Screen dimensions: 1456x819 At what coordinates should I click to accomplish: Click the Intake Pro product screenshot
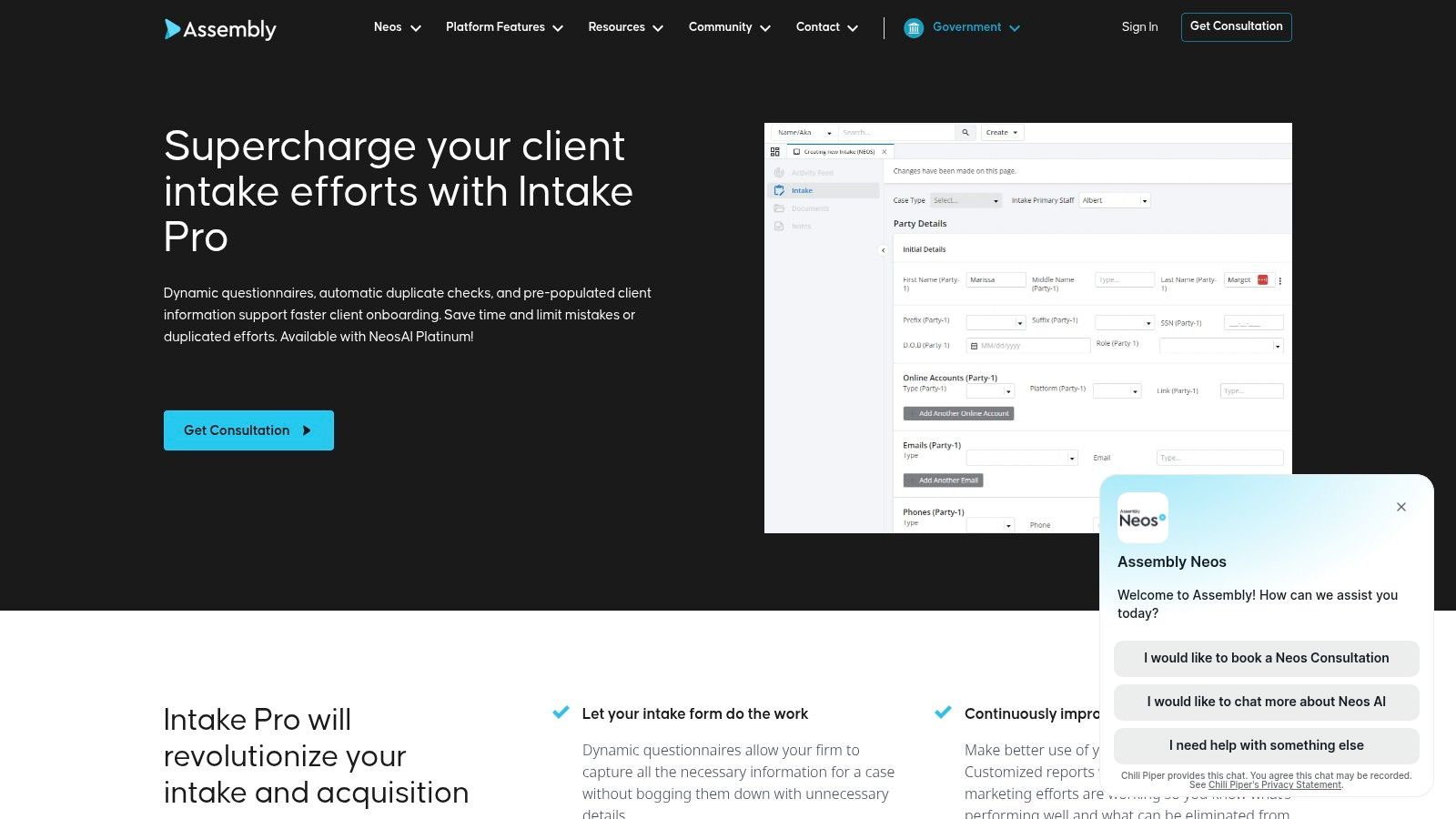click(1027, 328)
